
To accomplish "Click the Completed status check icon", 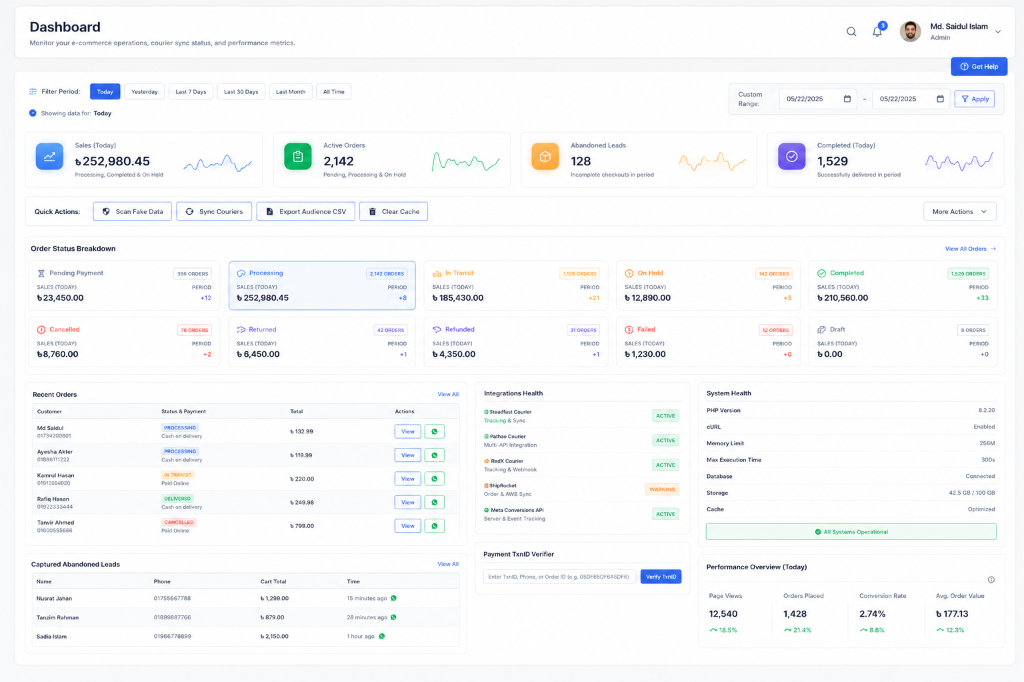I will (x=822, y=273).
